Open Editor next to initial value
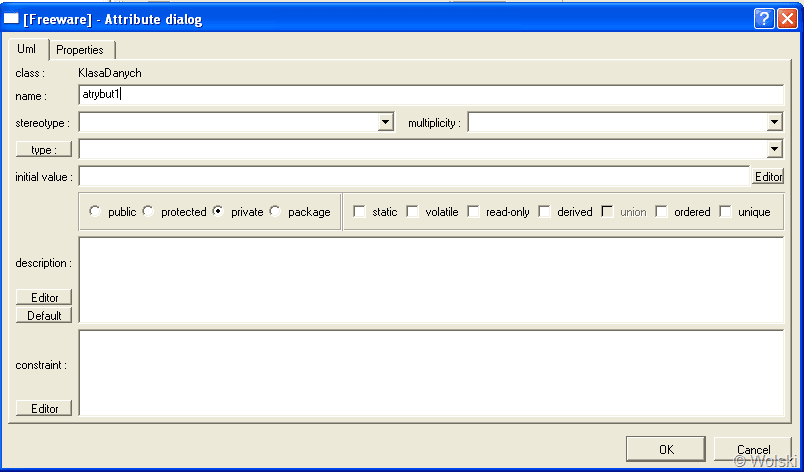The image size is (804, 472). [x=768, y=176]
